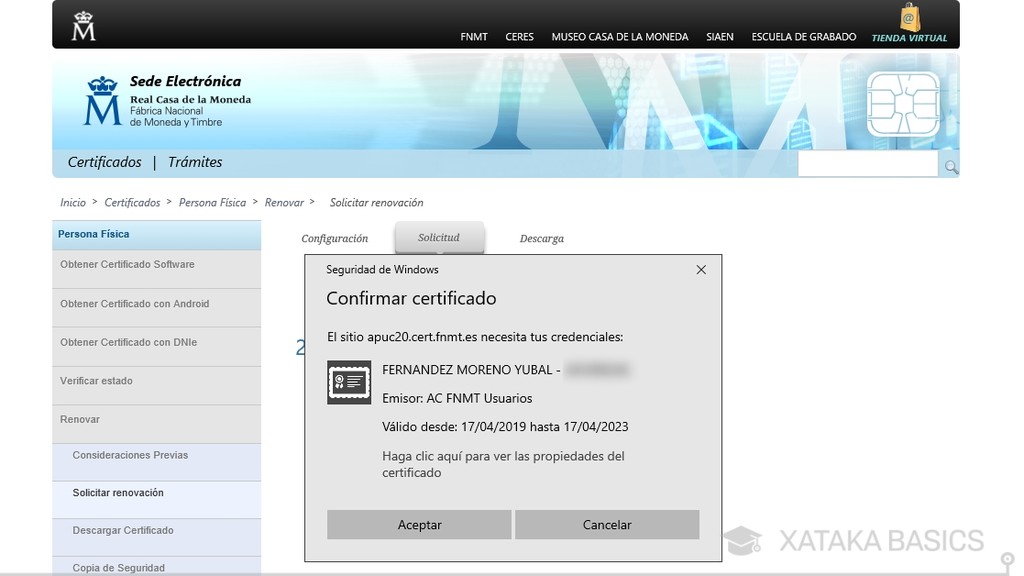
Task: Click the search magnifier icon
Action: click(949, 165)
